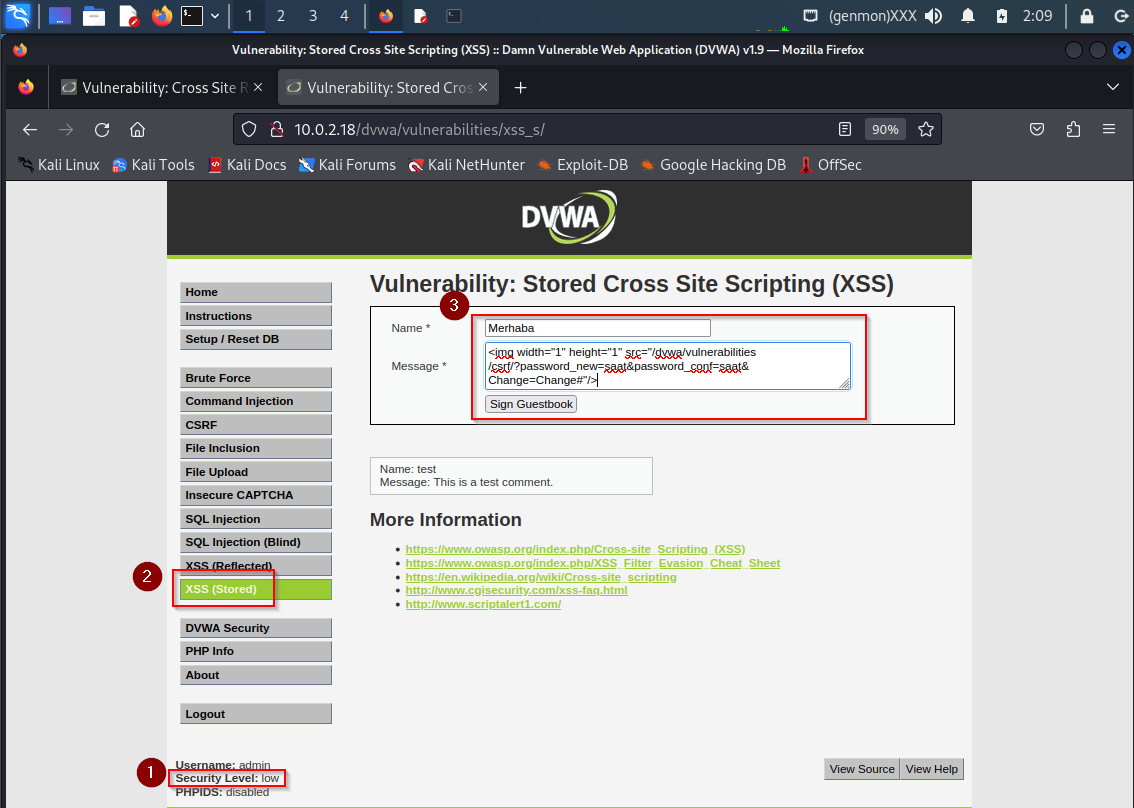Open PHP Info page

click(x=256, y=652)
